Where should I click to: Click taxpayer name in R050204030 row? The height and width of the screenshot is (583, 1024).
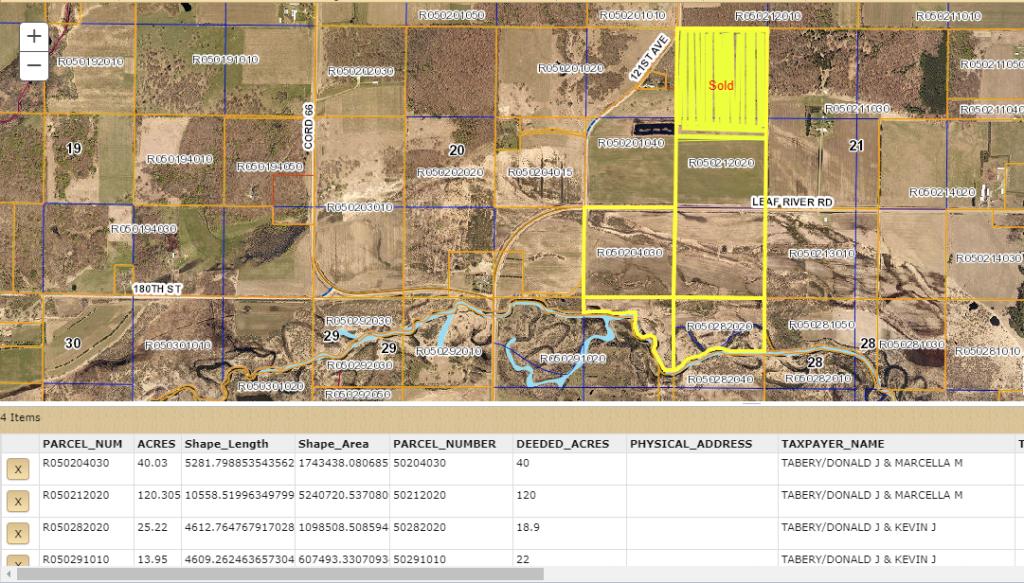(872, 463)
